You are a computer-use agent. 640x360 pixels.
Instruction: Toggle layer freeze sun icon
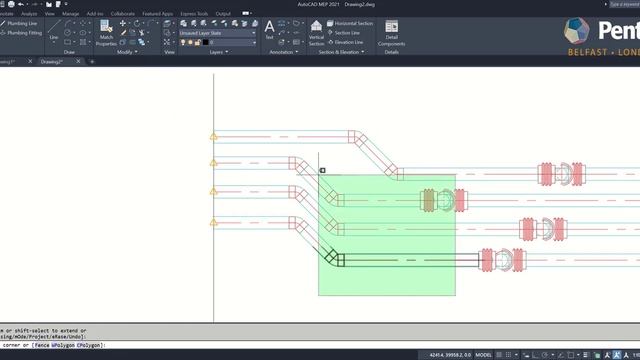tap(190, 42)
